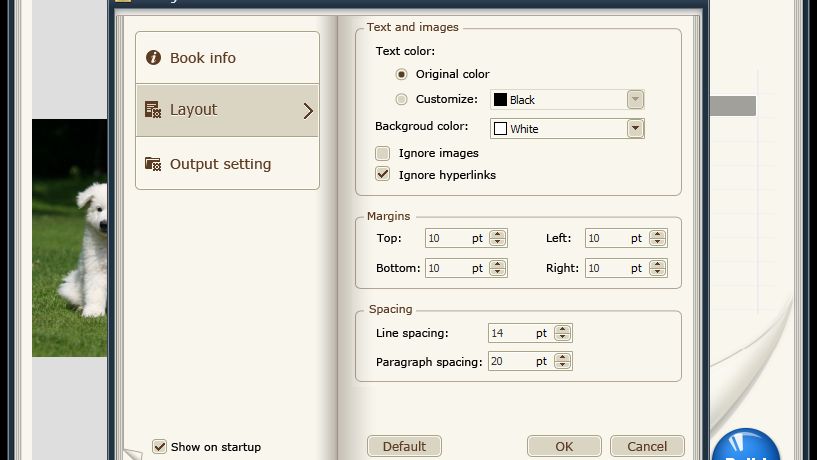Increase the Left margin with up arrow
The width and height of the screenshot is (817, 460).
[x=658, y=234]
